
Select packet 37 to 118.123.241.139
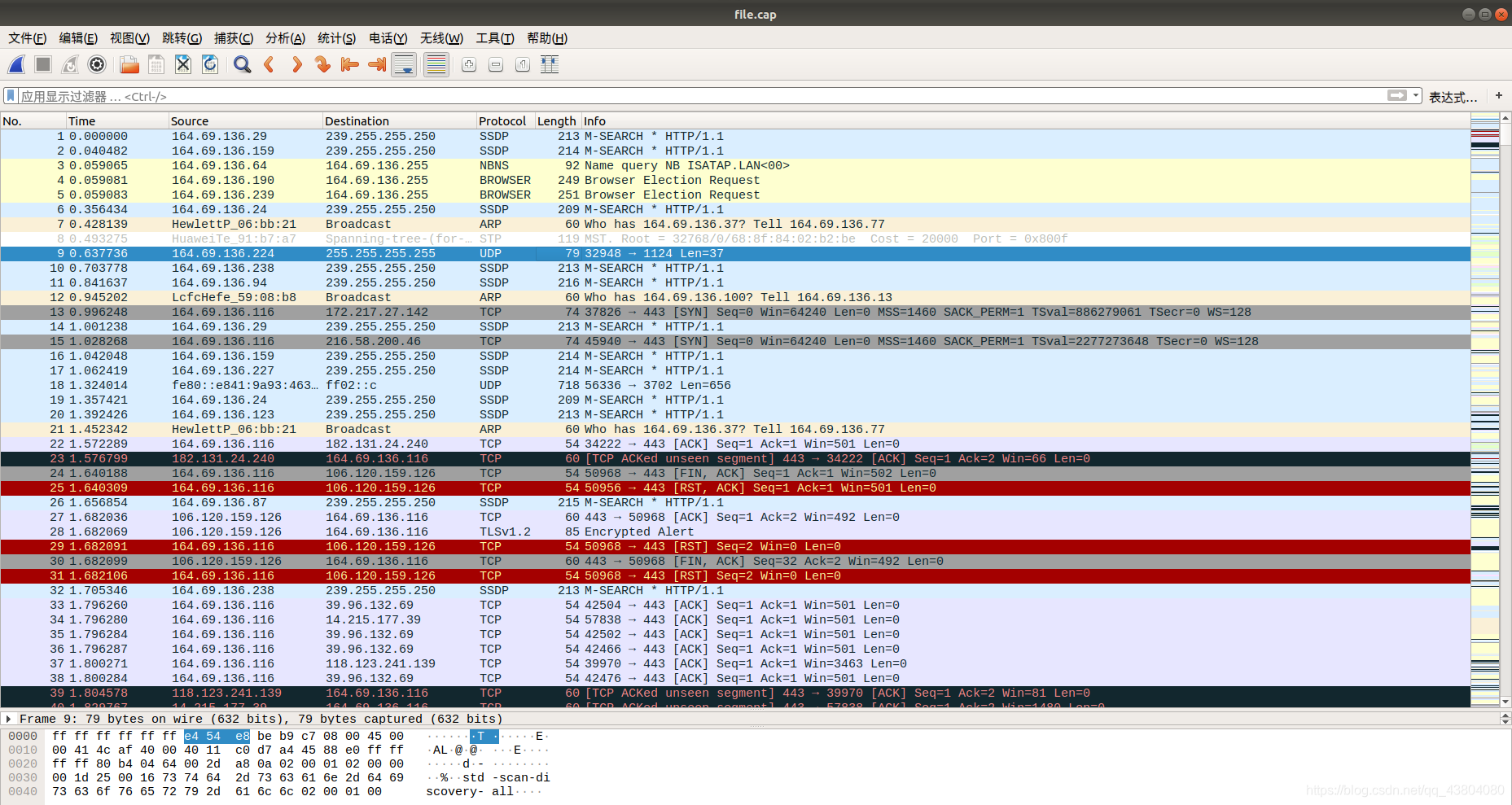tap(735, 663)
